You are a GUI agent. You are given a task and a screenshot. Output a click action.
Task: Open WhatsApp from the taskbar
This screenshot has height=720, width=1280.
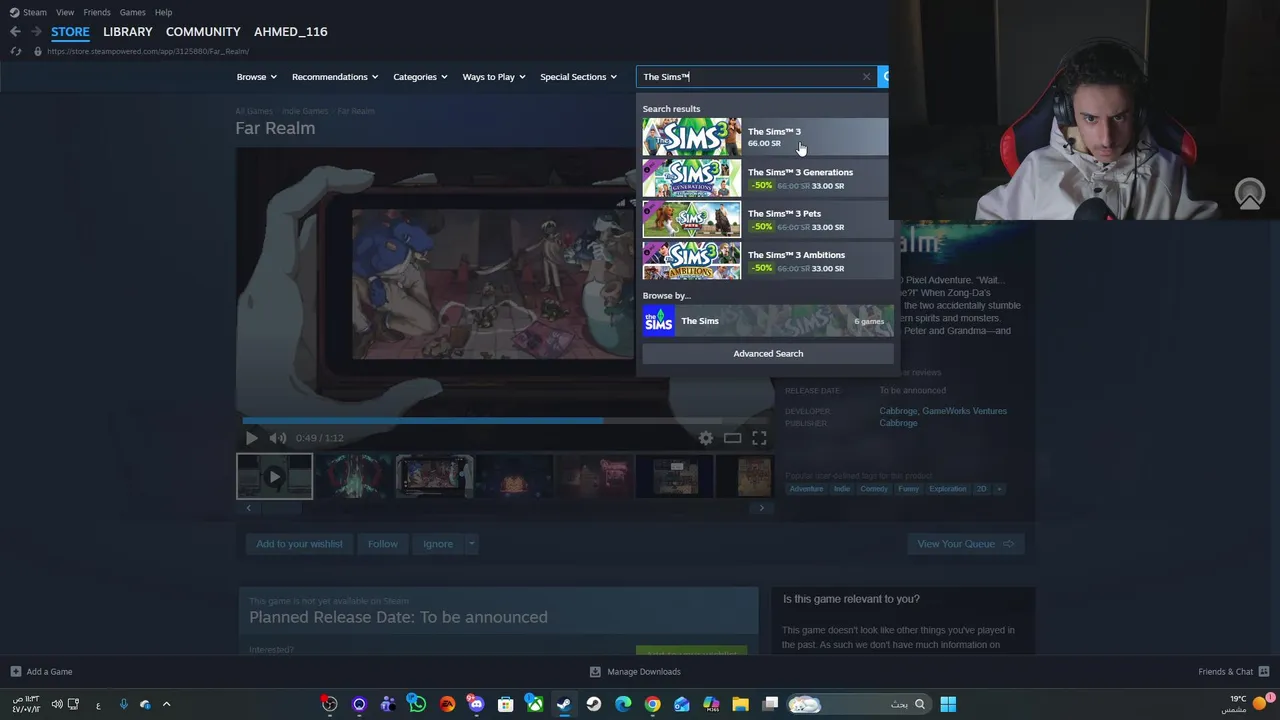[417, 704]
